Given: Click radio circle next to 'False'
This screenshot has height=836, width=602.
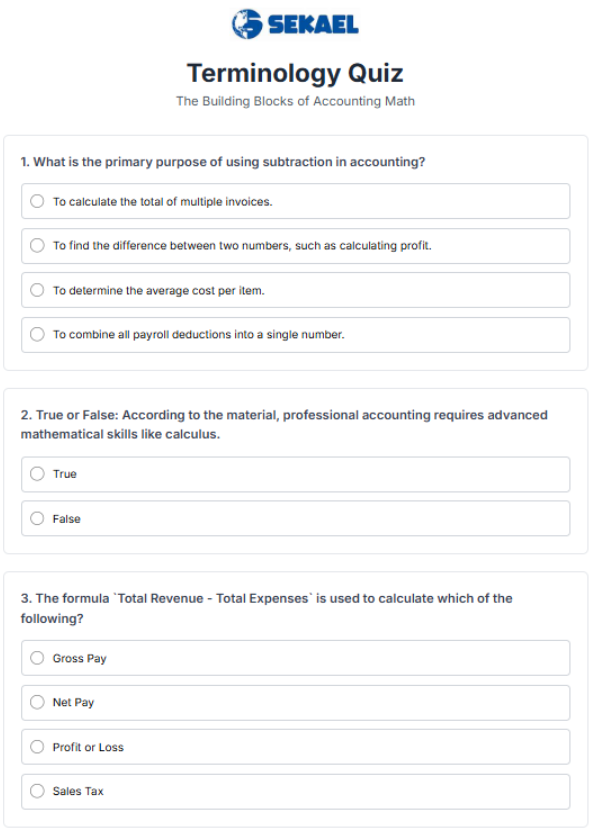Looking at the screenshot, I should pos(37,519).
